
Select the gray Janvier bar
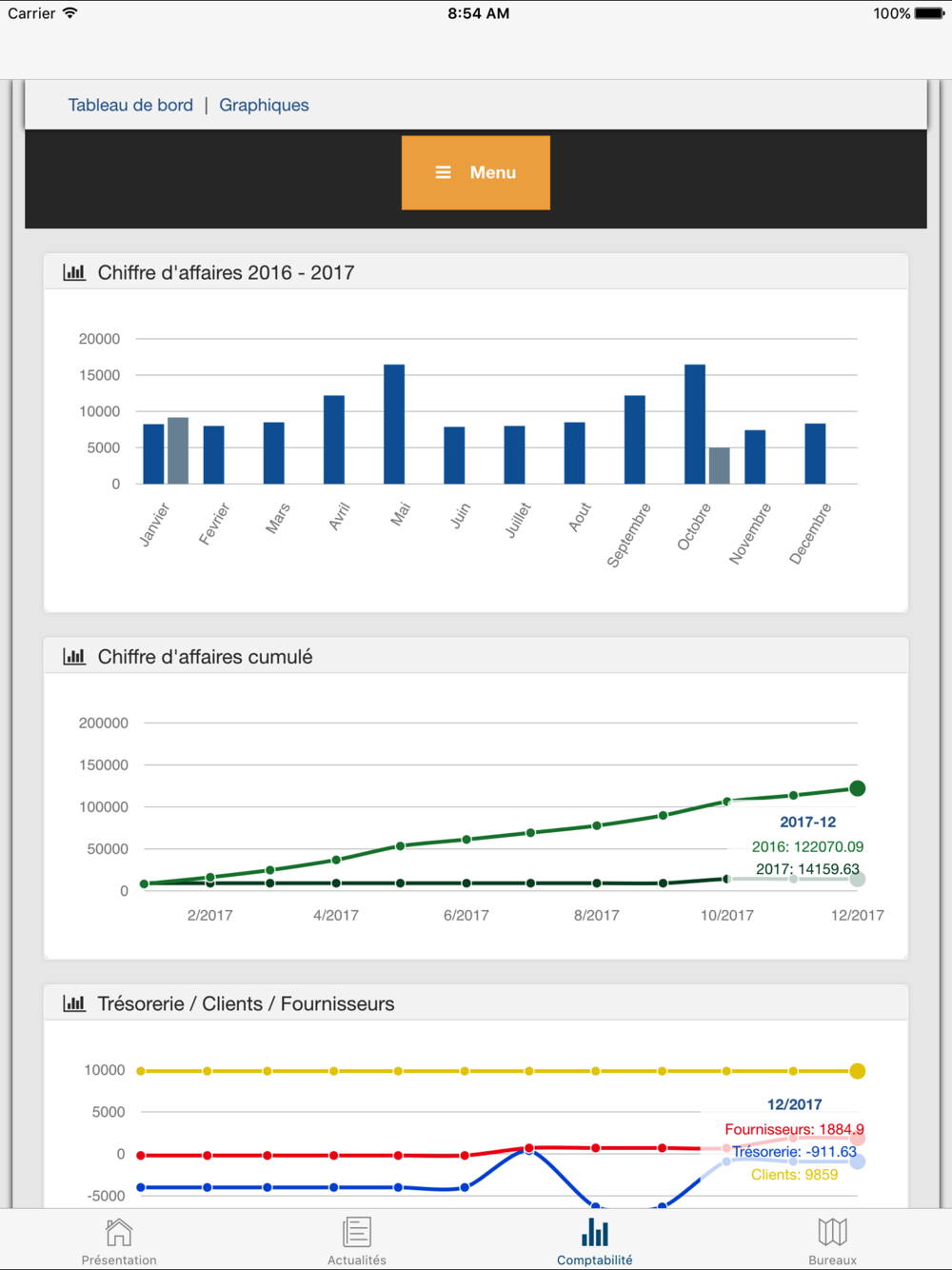178,451
